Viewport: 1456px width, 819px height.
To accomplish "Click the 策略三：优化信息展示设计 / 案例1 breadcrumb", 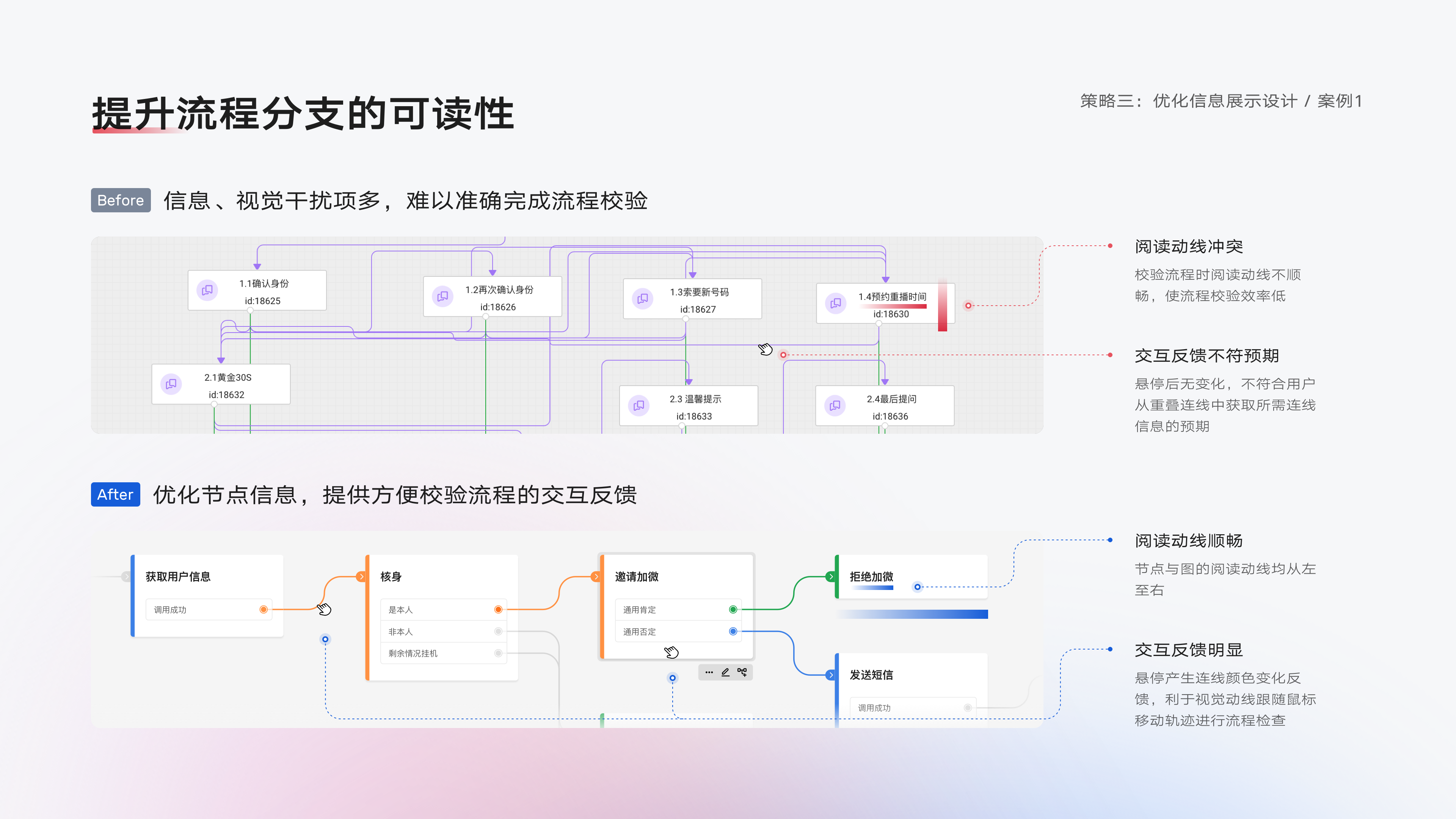I will (1221, 101).
